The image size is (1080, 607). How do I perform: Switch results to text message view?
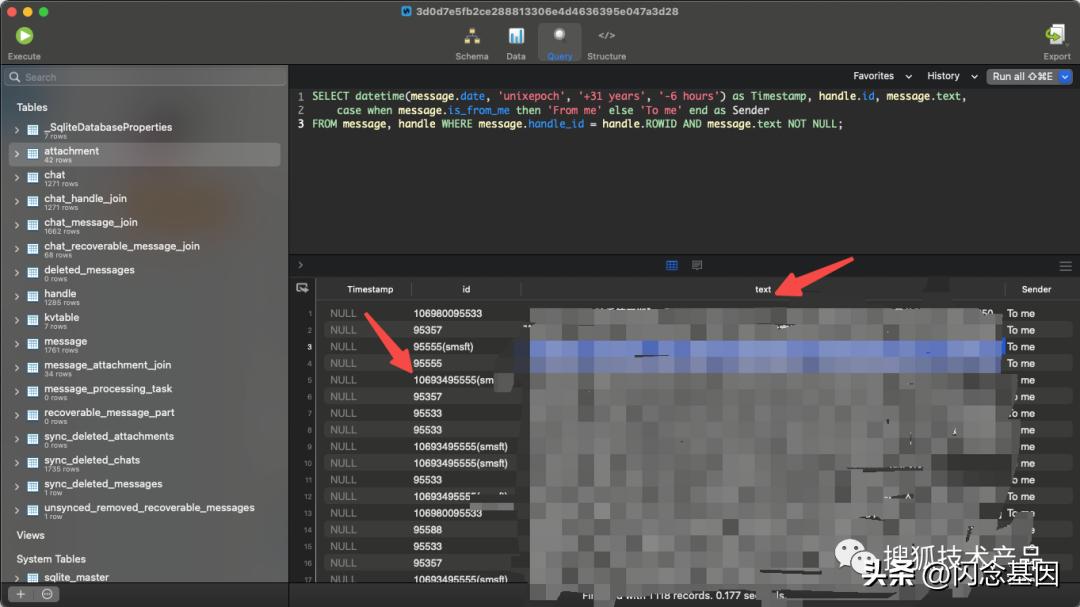point(697,265)
